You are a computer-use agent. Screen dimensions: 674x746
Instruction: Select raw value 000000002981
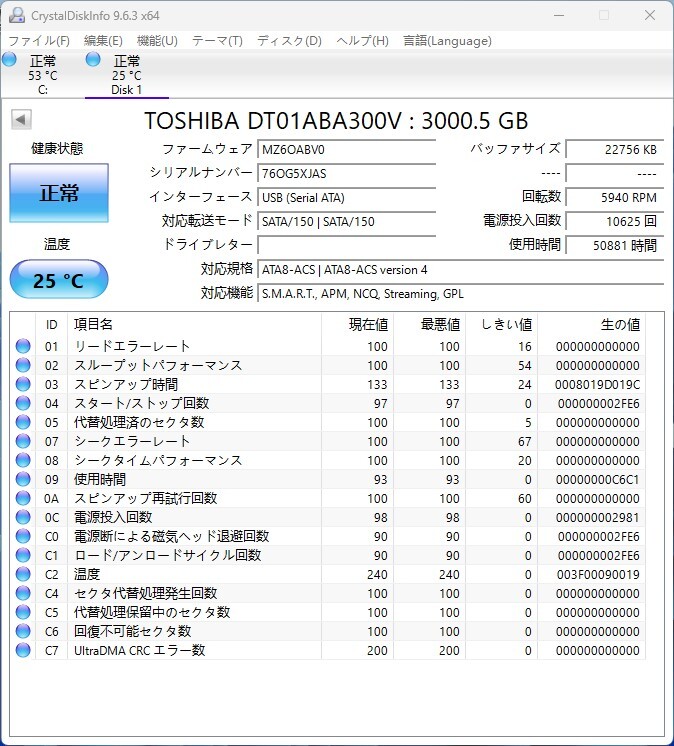(x=597, y=518)
